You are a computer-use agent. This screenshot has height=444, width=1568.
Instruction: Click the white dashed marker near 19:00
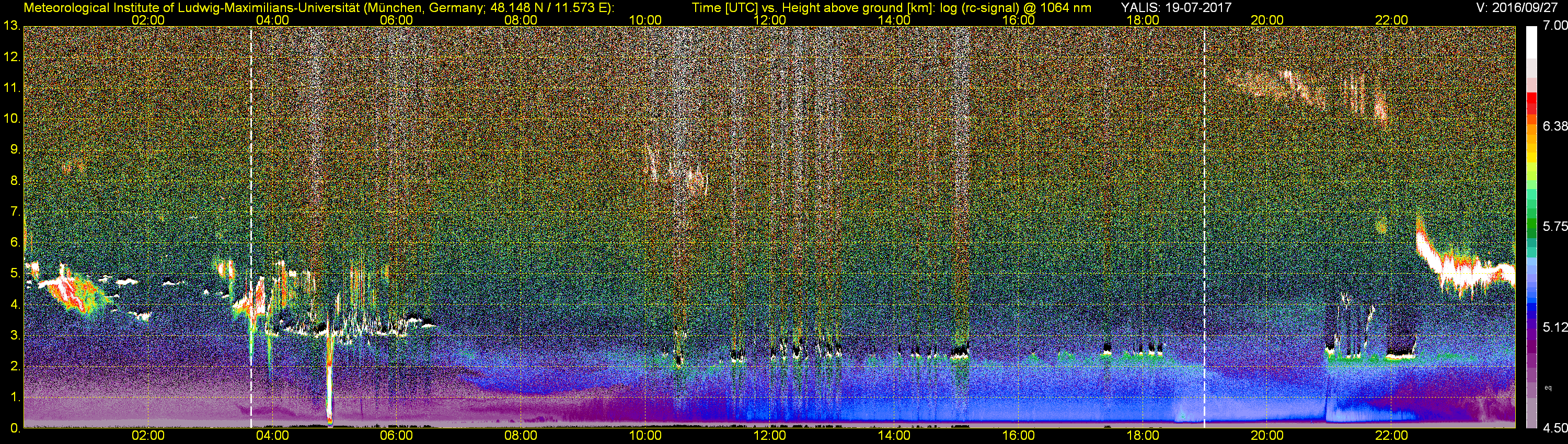click(1204, 227)
